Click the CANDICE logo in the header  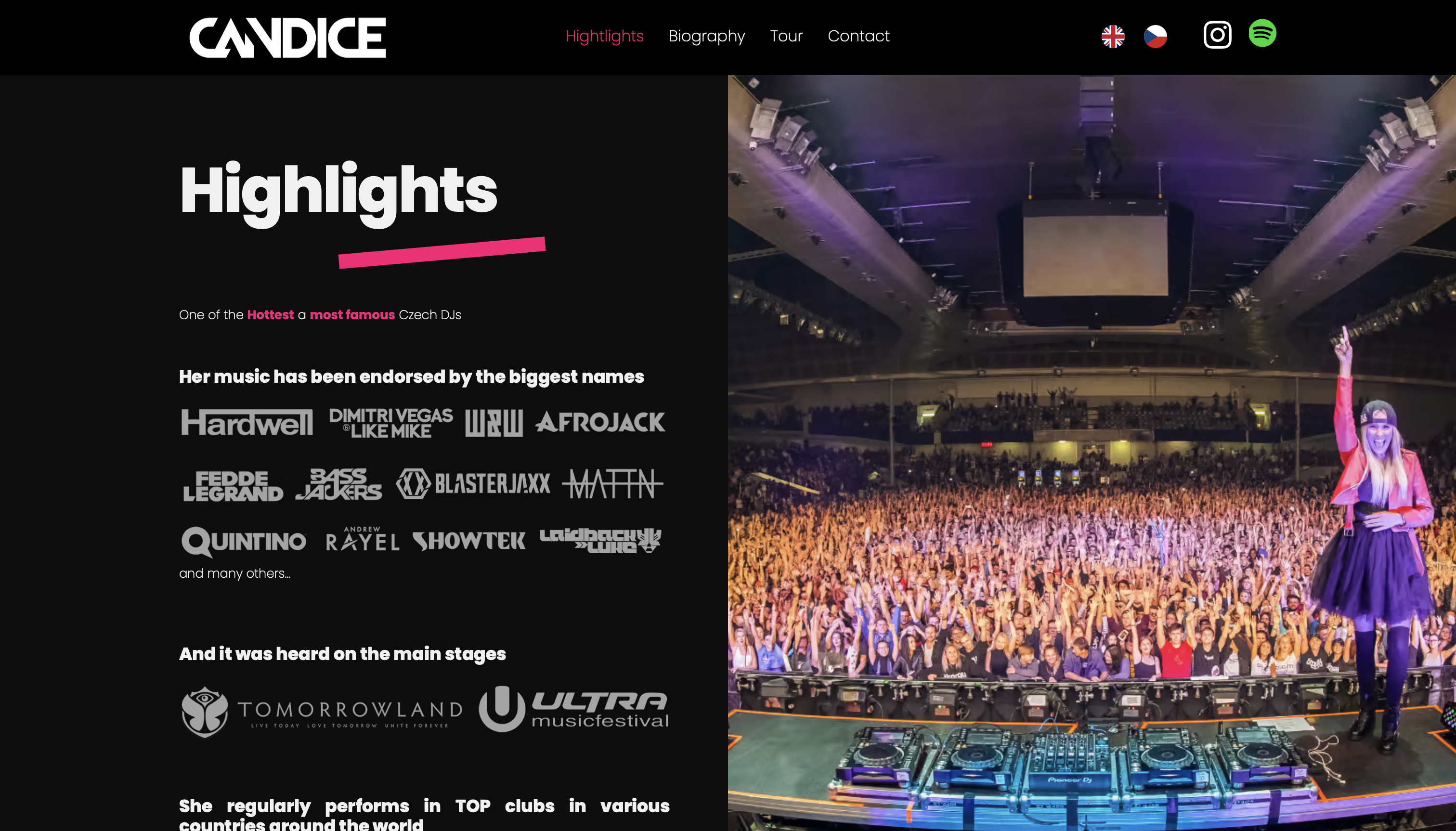[x=287, y=38]
